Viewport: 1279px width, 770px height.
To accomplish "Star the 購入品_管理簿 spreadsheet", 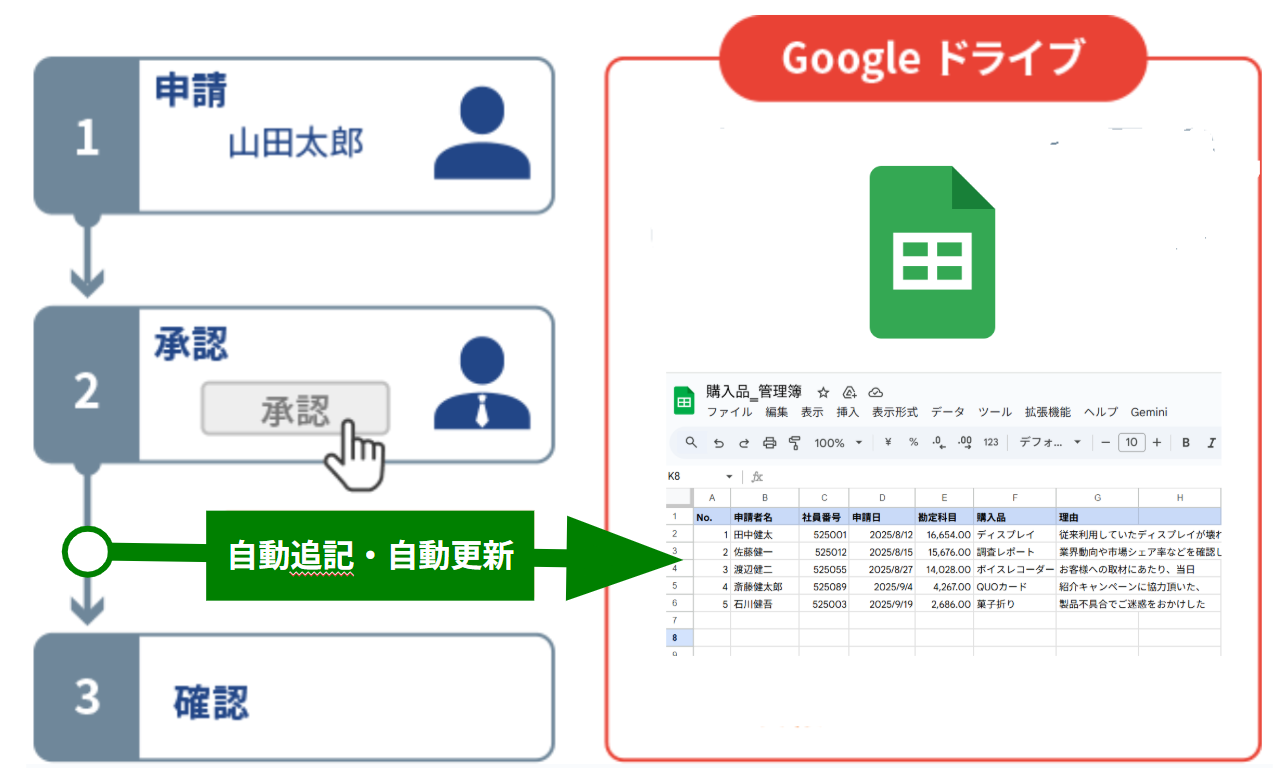I will (x=823, y=392).
